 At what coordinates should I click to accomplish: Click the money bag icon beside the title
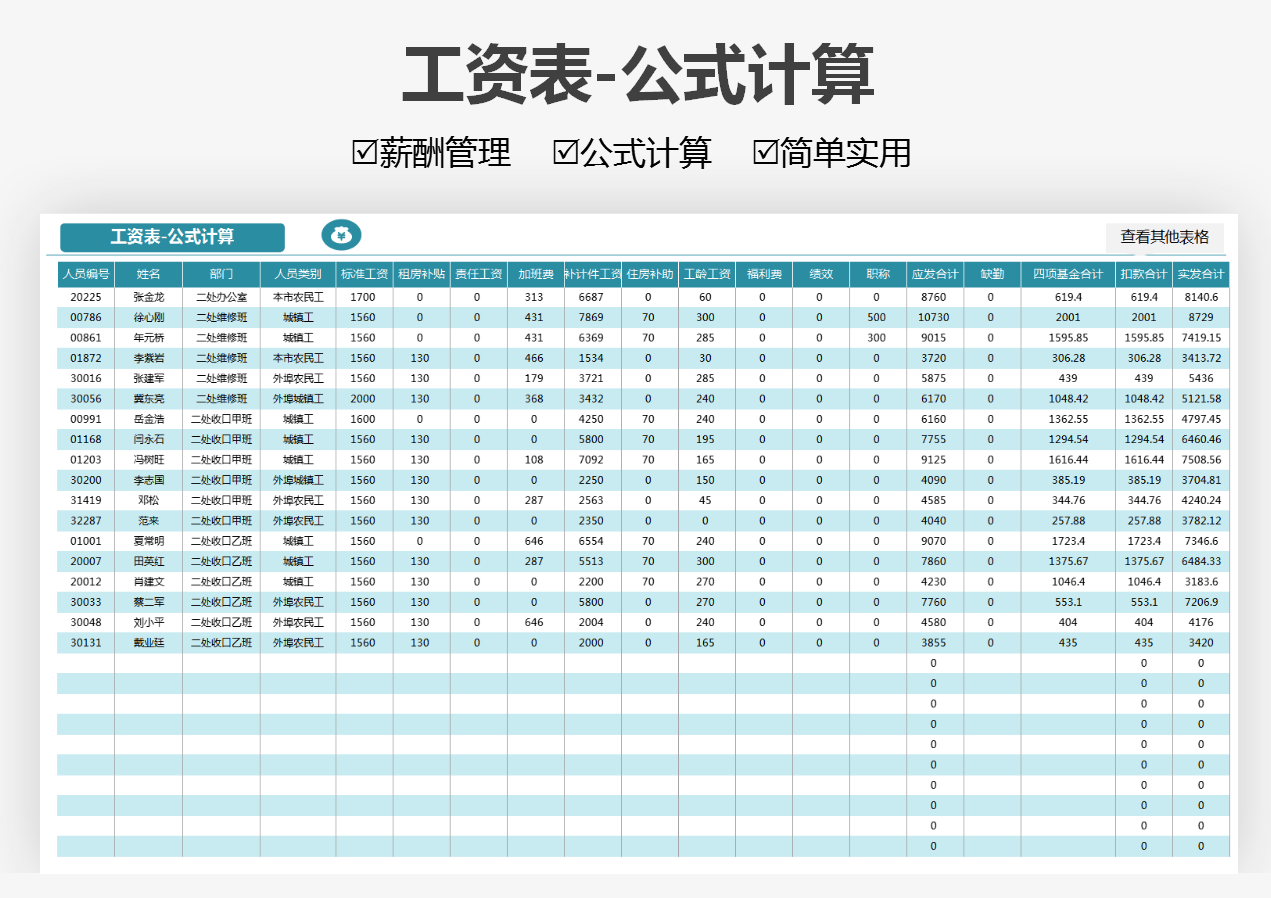pos(341,234)
